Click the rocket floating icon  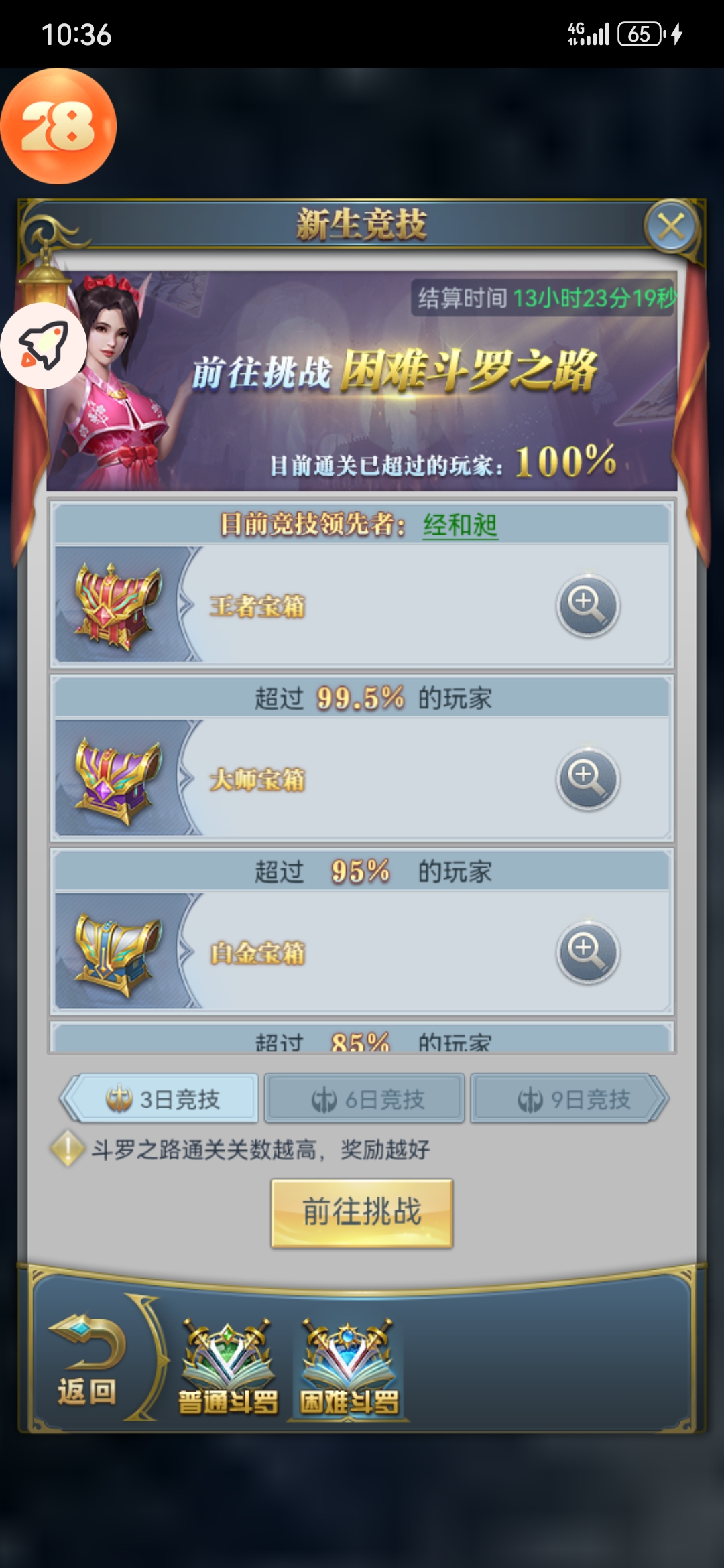pyautogui.click(x=44, y=346)
